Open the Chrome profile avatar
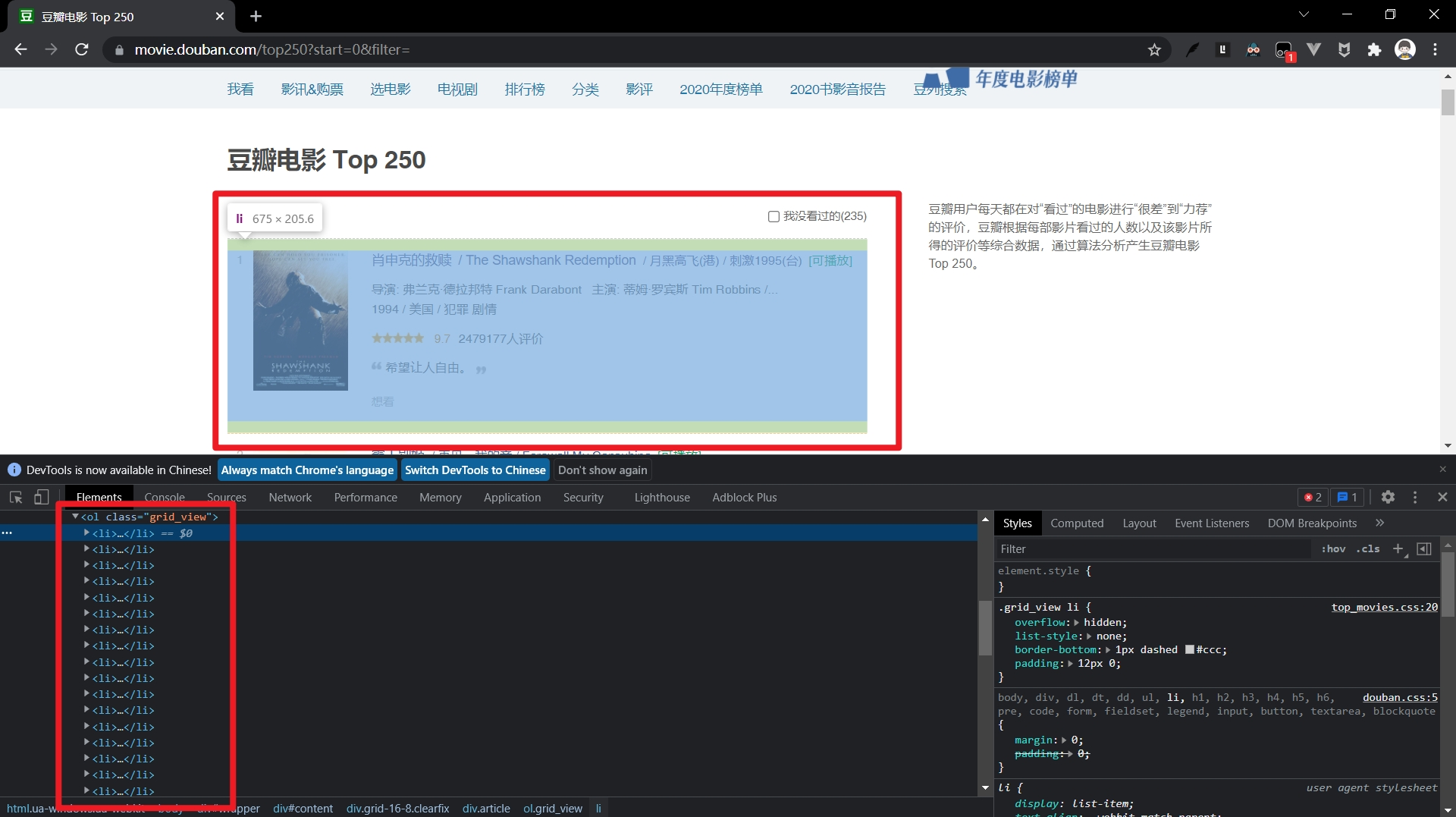1456x817 pixels. point(1405,50)
